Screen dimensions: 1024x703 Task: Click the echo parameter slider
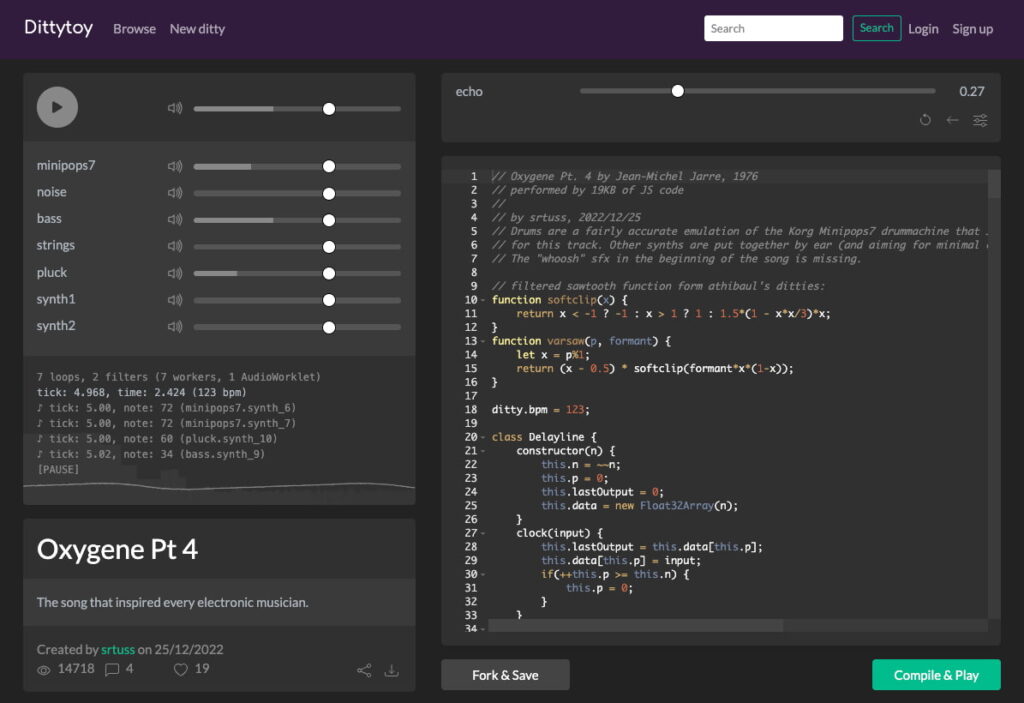click(758, 91)
